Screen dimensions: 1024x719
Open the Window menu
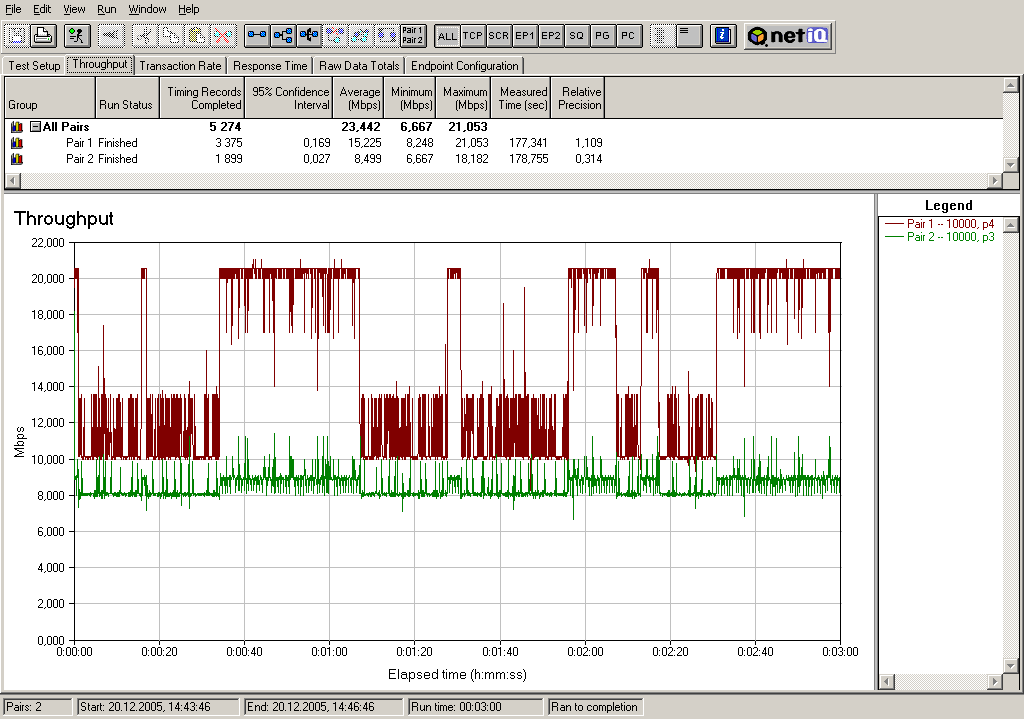[x=148, y=9]
